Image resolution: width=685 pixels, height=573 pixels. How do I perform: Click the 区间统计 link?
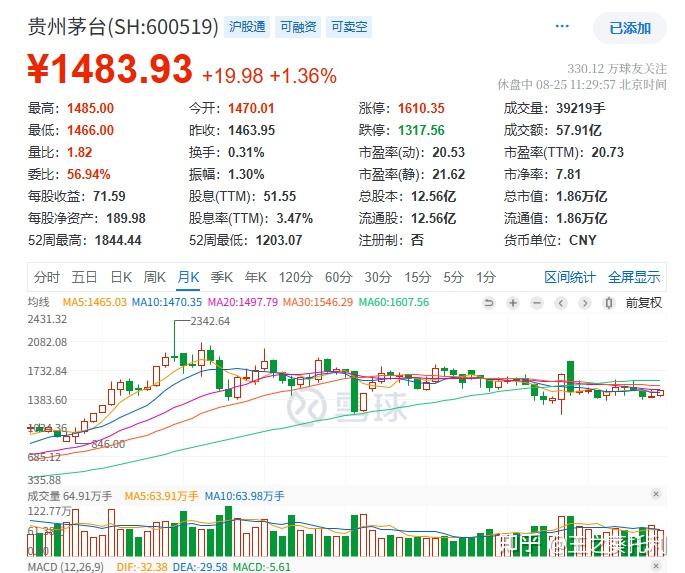coord(570,277)
